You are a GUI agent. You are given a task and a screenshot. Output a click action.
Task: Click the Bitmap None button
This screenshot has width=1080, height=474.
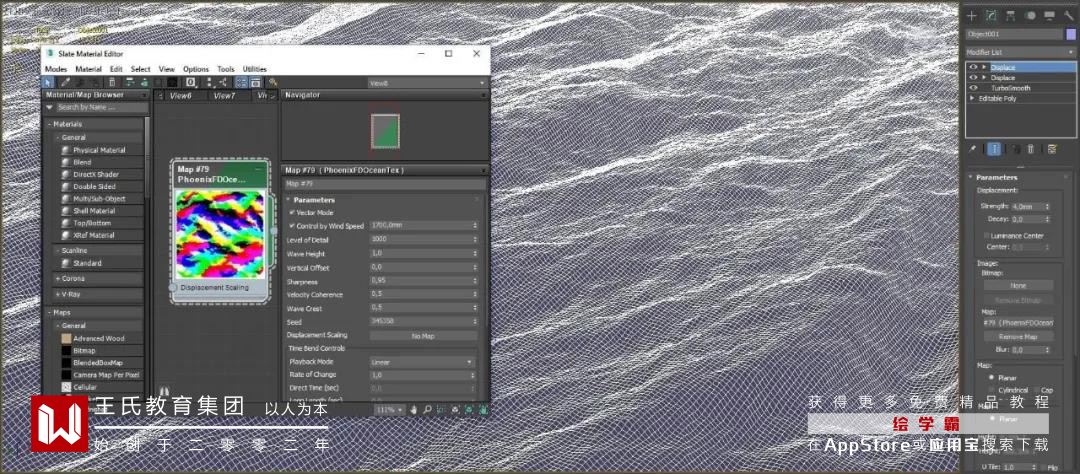[1018, 285]
